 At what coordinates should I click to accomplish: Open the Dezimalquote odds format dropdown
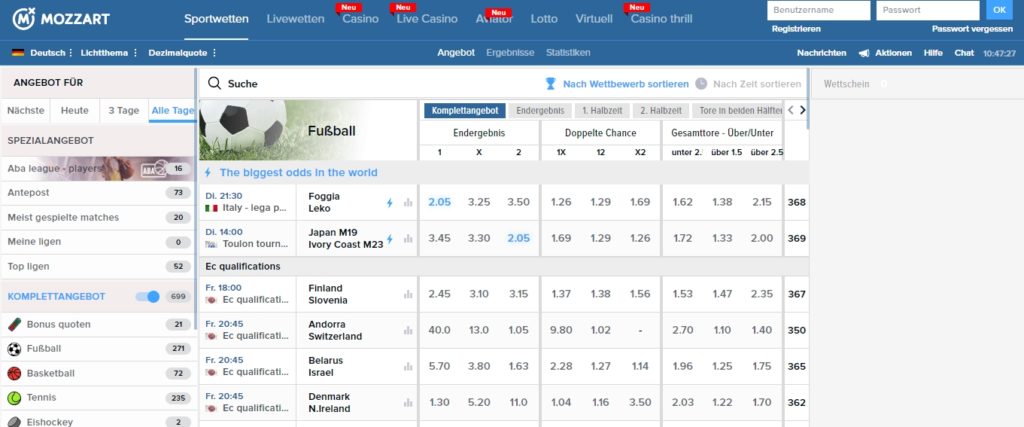[x=182, y=52]
